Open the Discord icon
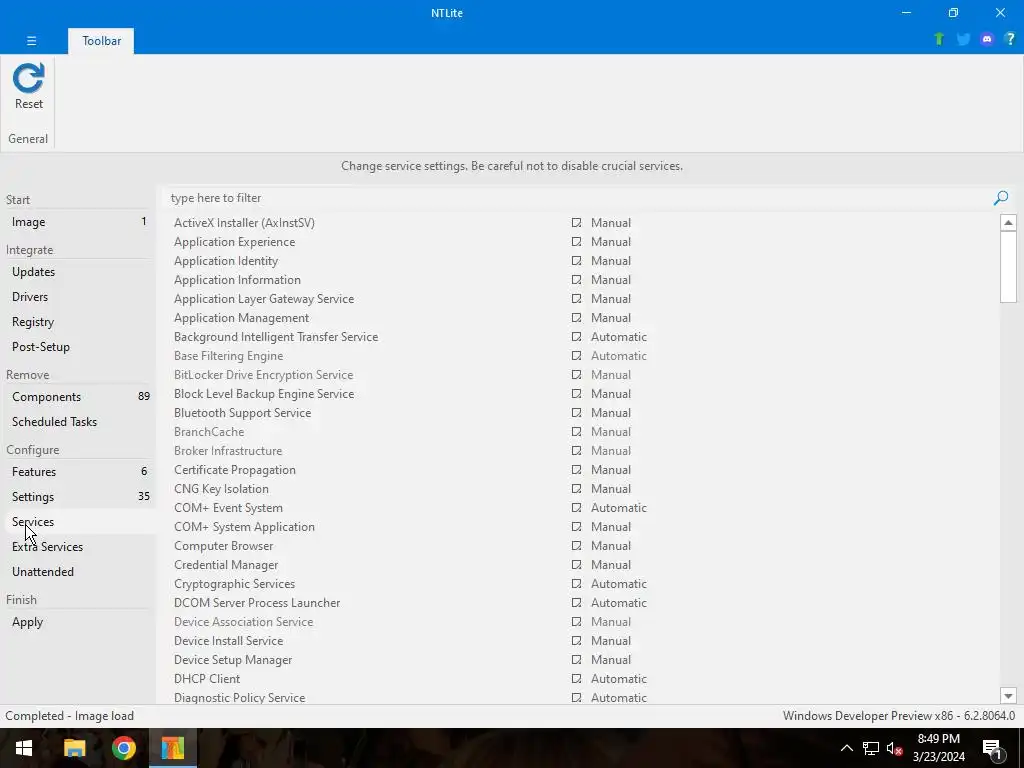 coord(987,39)
